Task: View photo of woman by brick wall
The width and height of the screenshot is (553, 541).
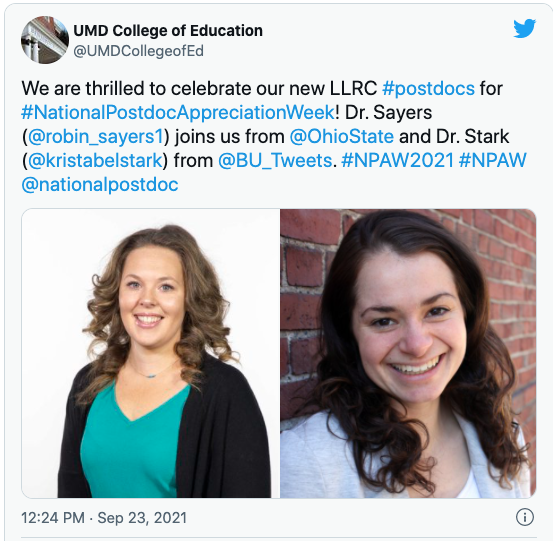Action: [408, 353]
